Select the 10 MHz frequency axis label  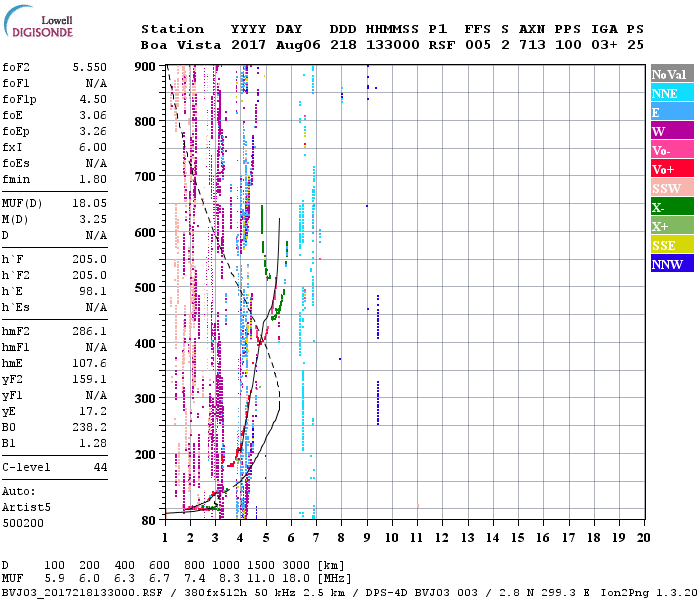tap(392, 538)
